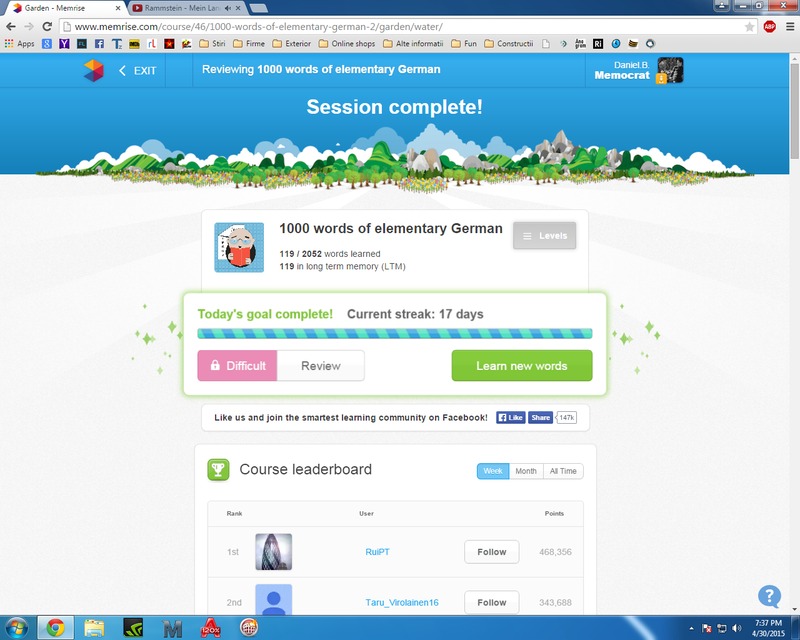
Task: Click Chrome in the taskbar
Action: [55, 628]
